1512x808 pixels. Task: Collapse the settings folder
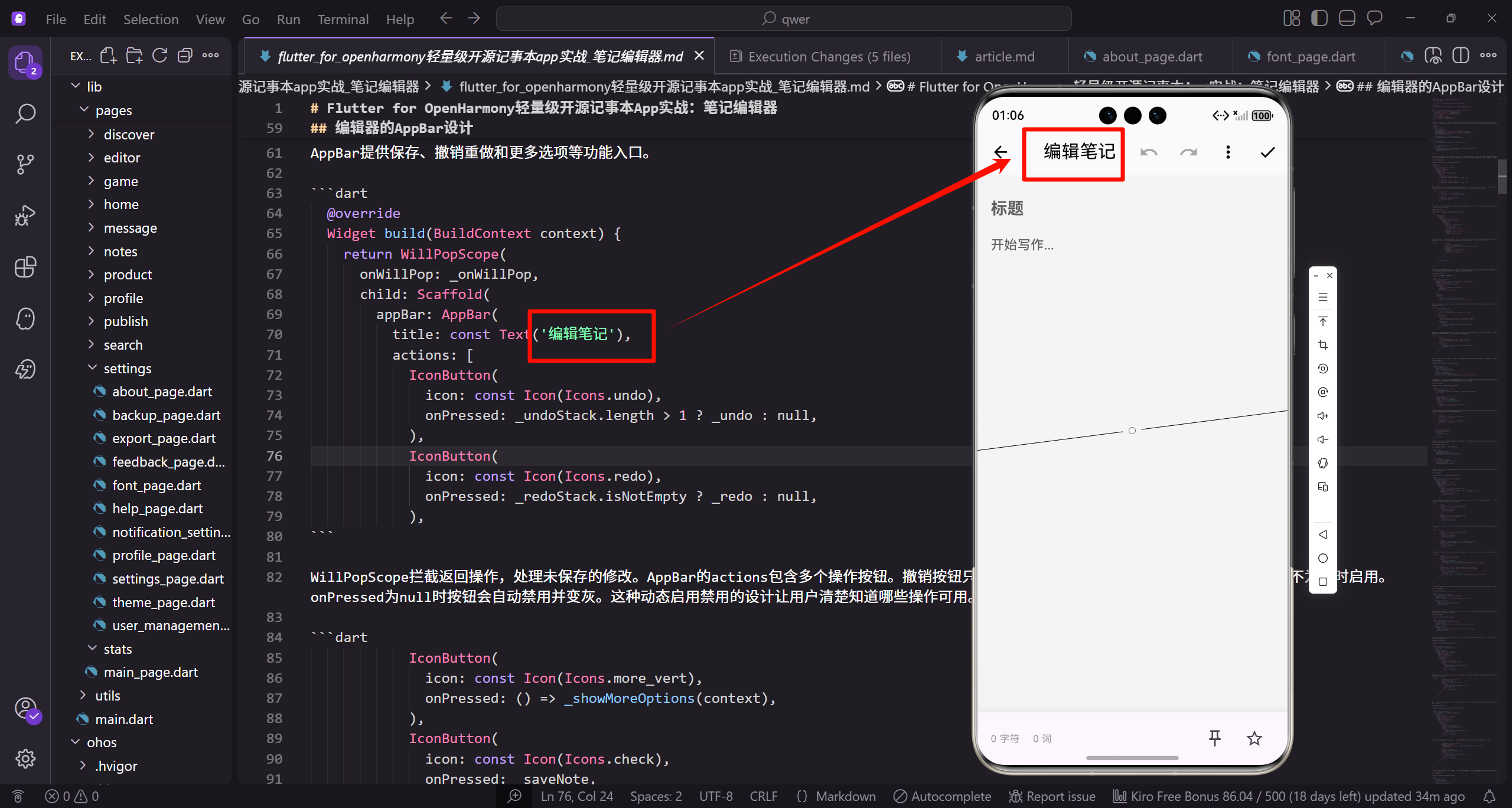click(127, 369)
